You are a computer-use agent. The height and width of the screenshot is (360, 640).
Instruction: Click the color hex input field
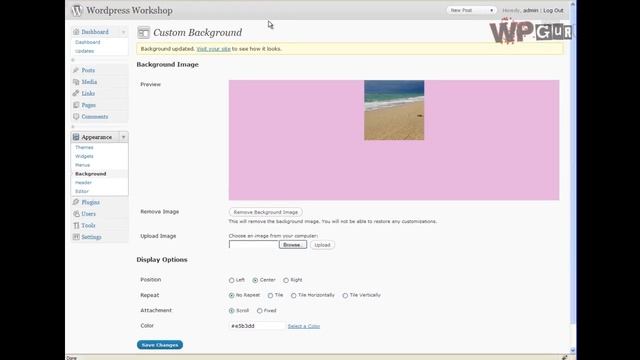pos(257,326)
